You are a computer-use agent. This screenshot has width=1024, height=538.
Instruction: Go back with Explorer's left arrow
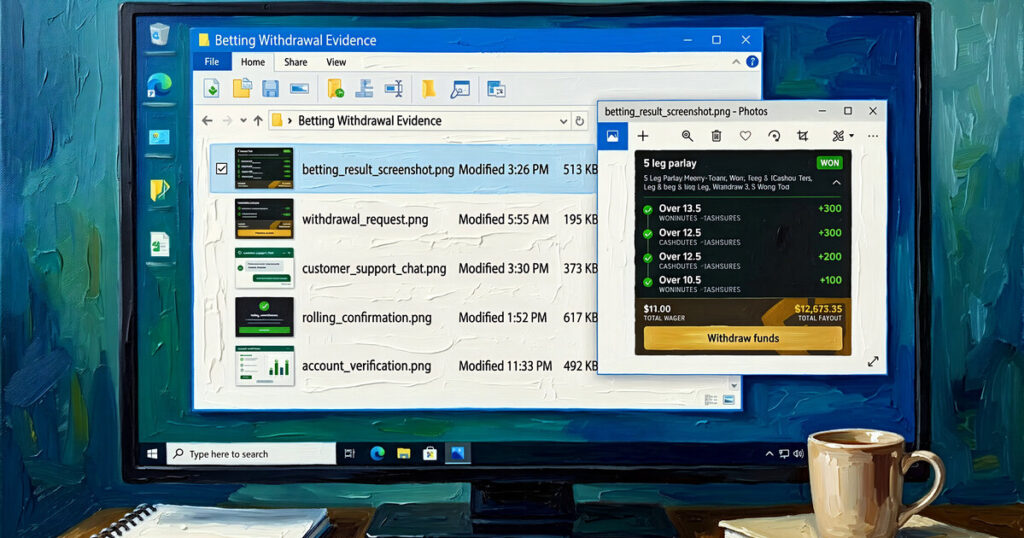207,121
